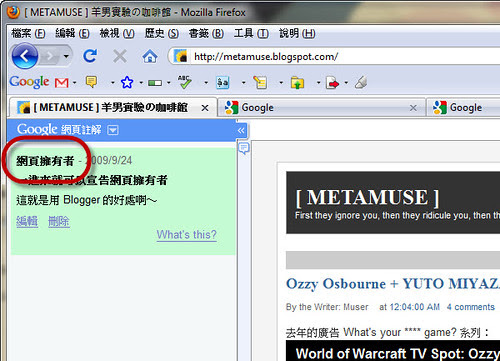Click the Google logo on the toolbar

29,82
